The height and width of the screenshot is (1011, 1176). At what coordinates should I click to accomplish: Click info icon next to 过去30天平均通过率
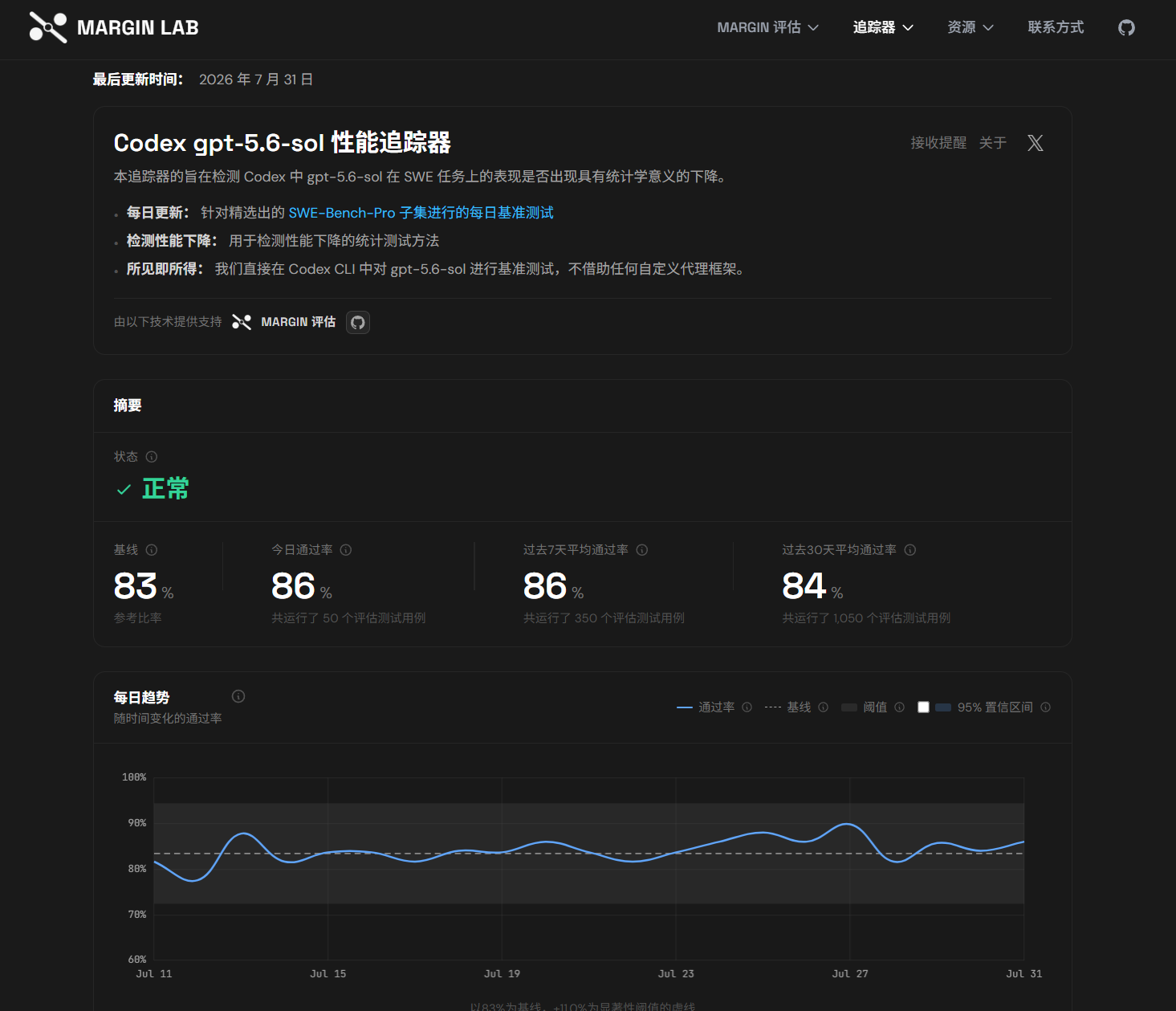click(910, 550)
